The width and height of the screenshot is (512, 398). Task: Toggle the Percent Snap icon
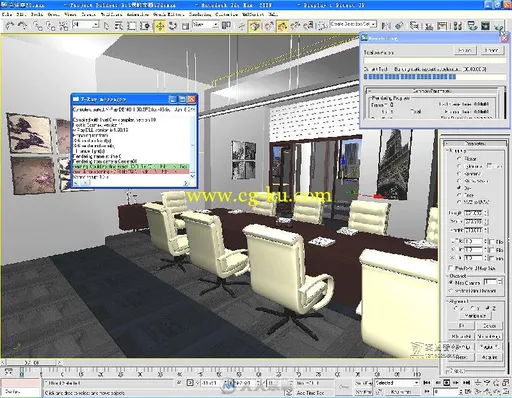coord(295,26)
